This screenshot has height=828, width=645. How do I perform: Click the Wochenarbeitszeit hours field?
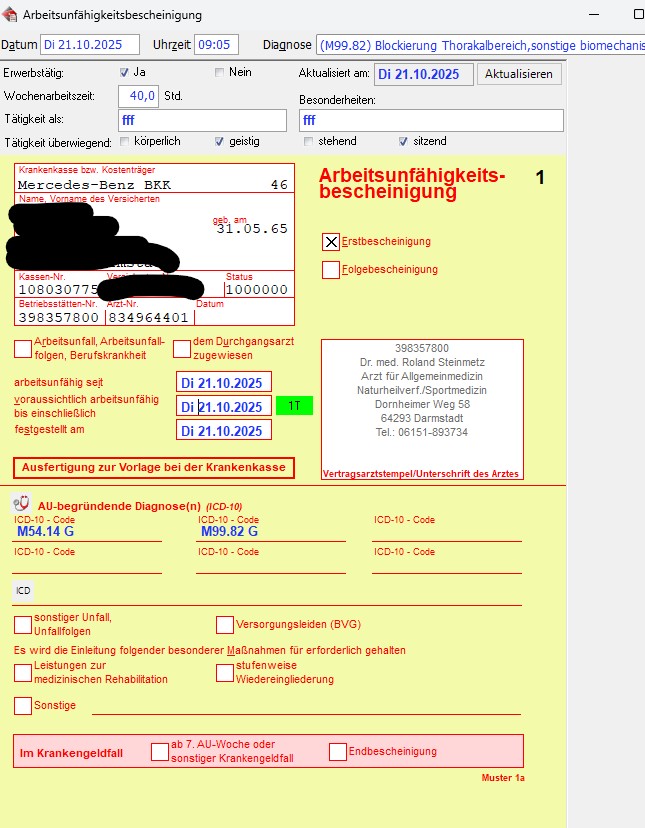tap(139, 96)
